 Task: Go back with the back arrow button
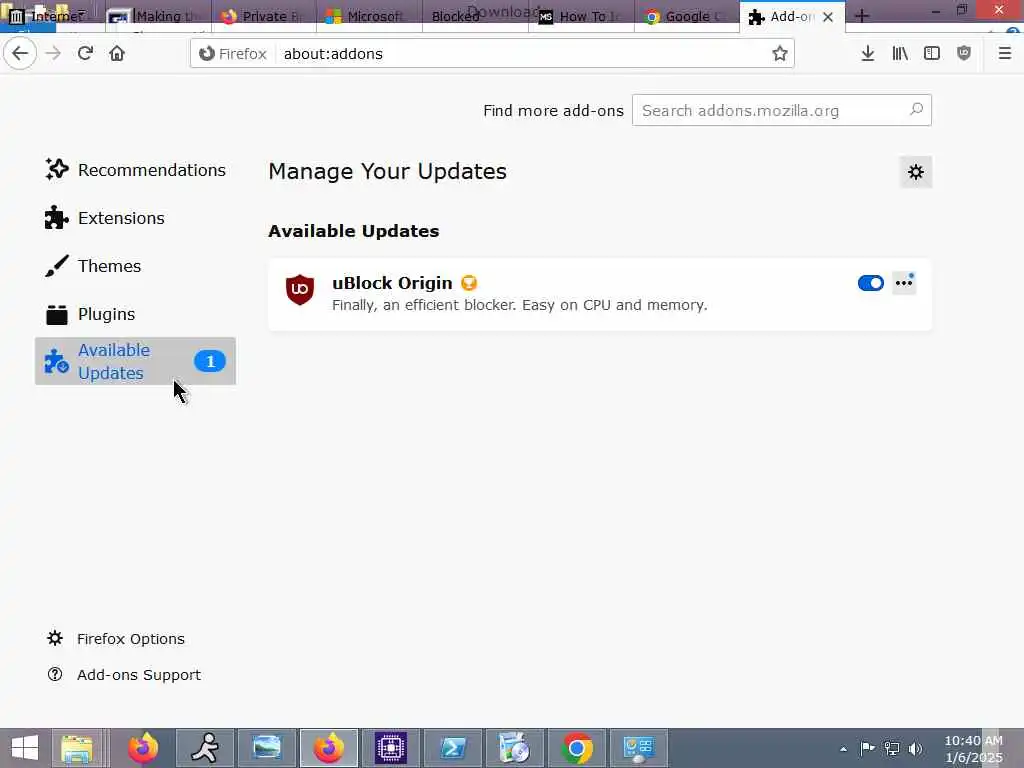click(20, 54)
